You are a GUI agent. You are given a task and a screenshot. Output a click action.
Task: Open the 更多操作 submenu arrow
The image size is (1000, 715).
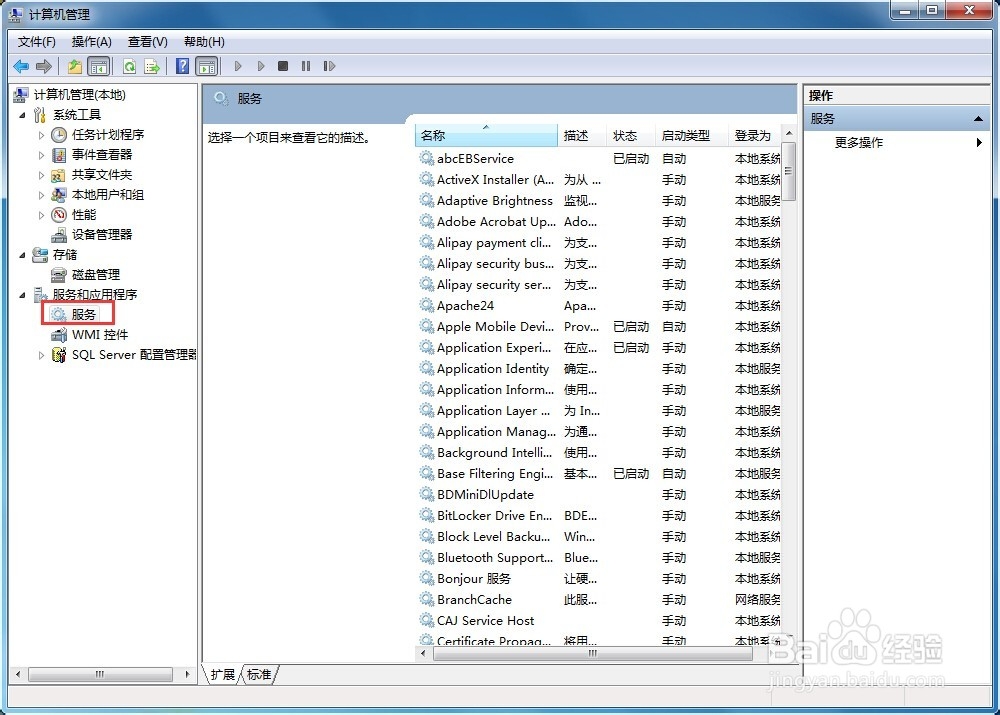979,142
